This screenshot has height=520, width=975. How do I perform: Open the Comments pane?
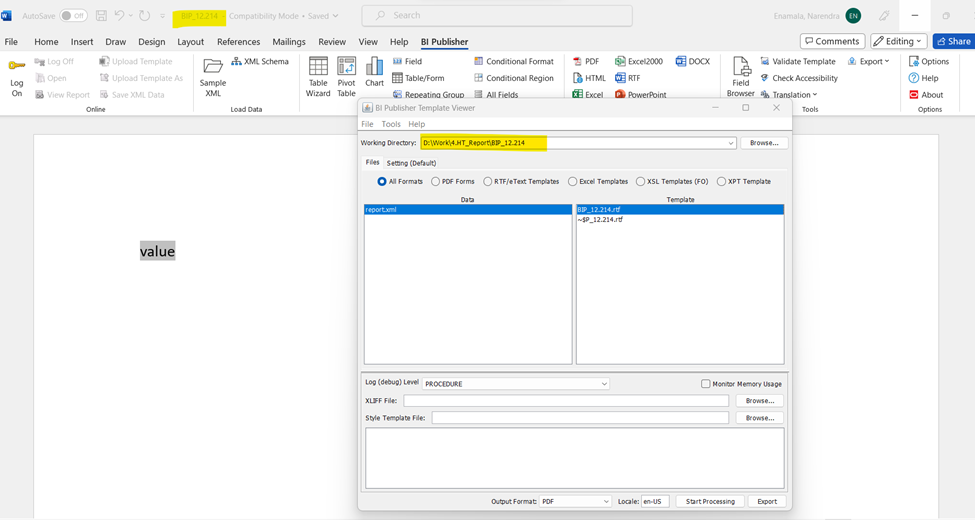pos(832,41)
